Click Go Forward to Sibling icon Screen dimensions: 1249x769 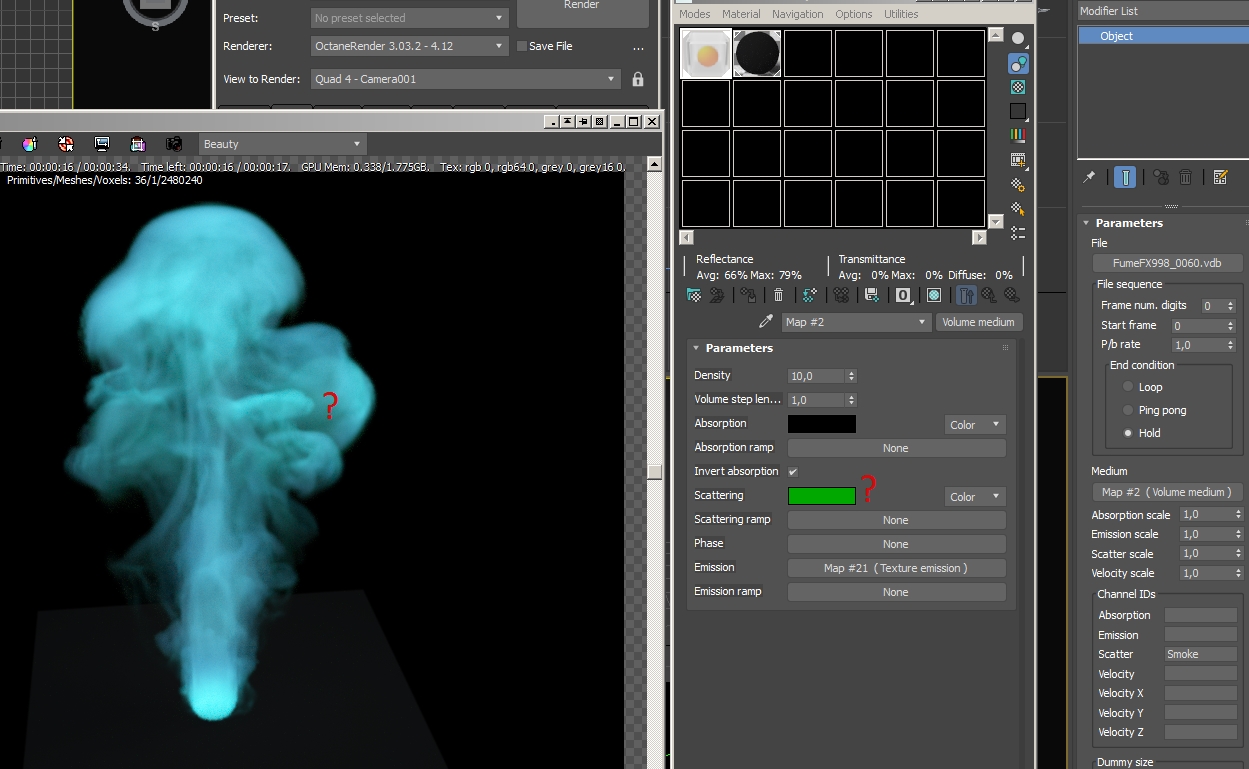(x=1011, y=295)
